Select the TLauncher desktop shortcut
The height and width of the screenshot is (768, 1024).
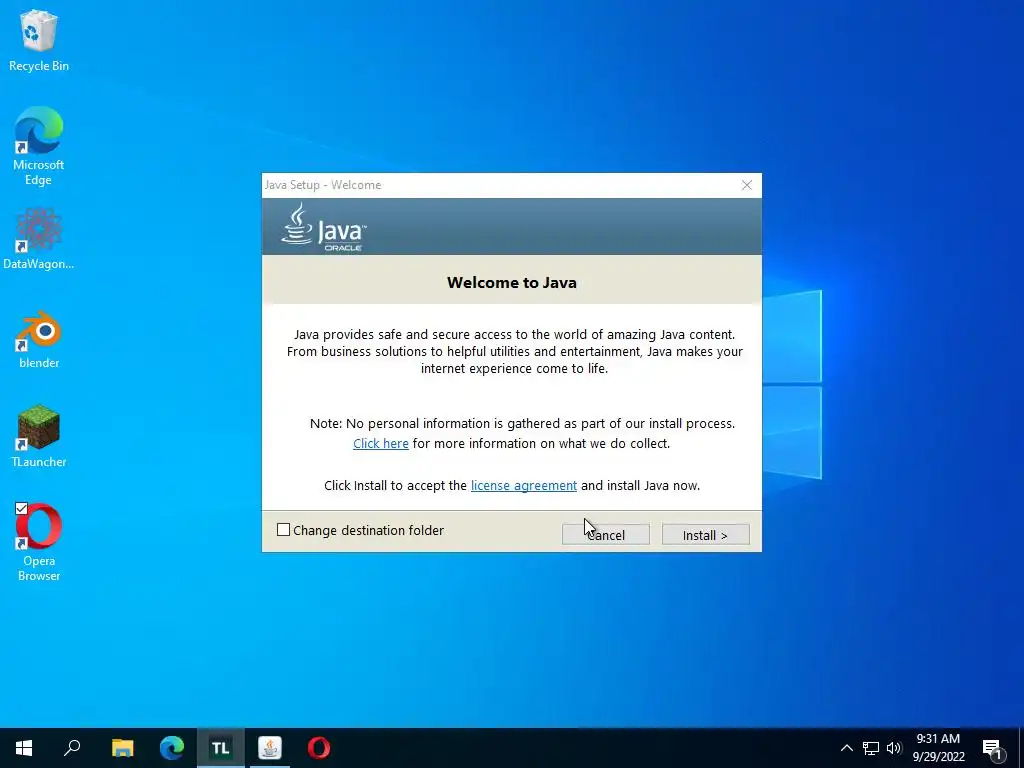coord(39,436)
